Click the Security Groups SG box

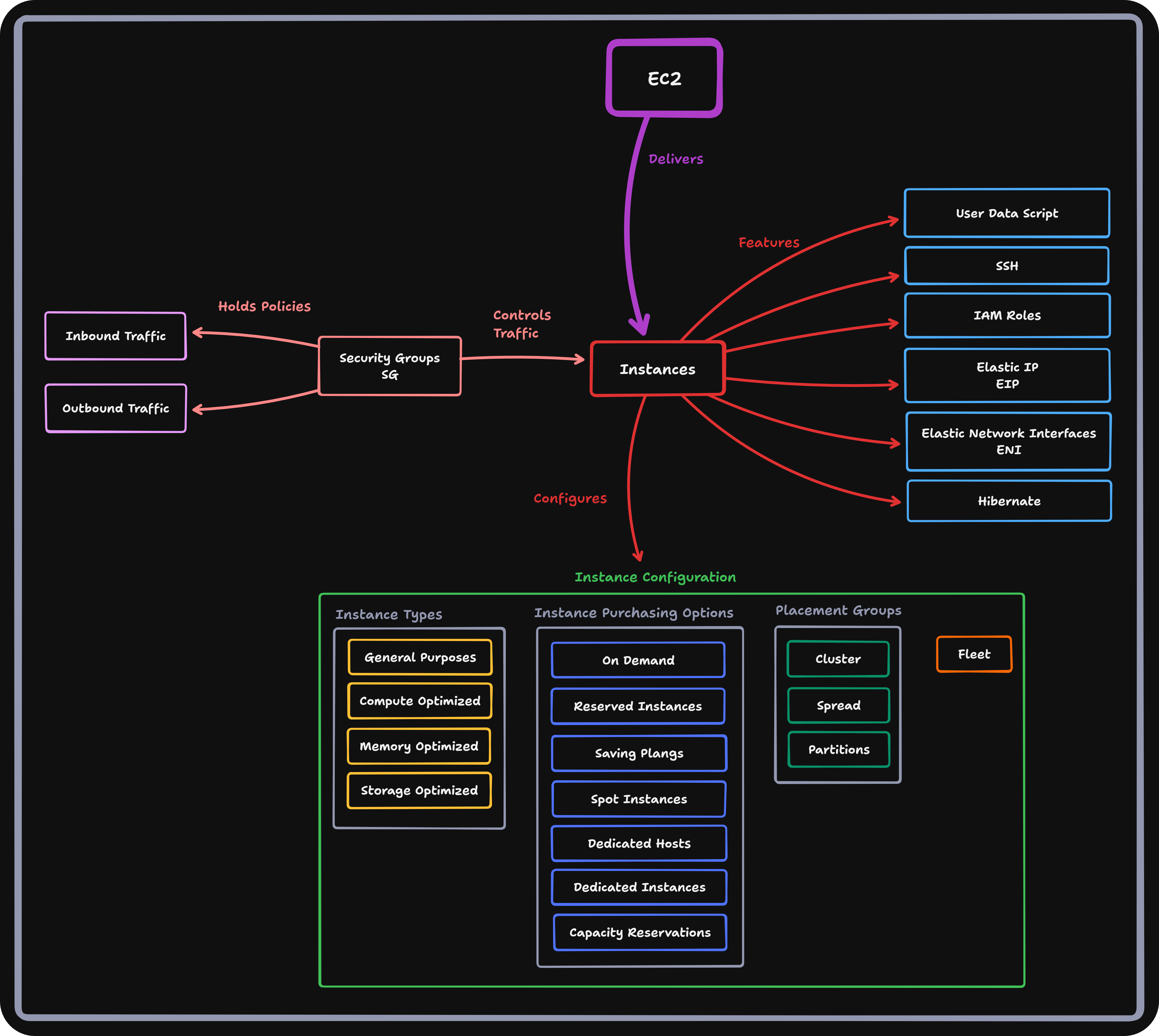point(389,366)
